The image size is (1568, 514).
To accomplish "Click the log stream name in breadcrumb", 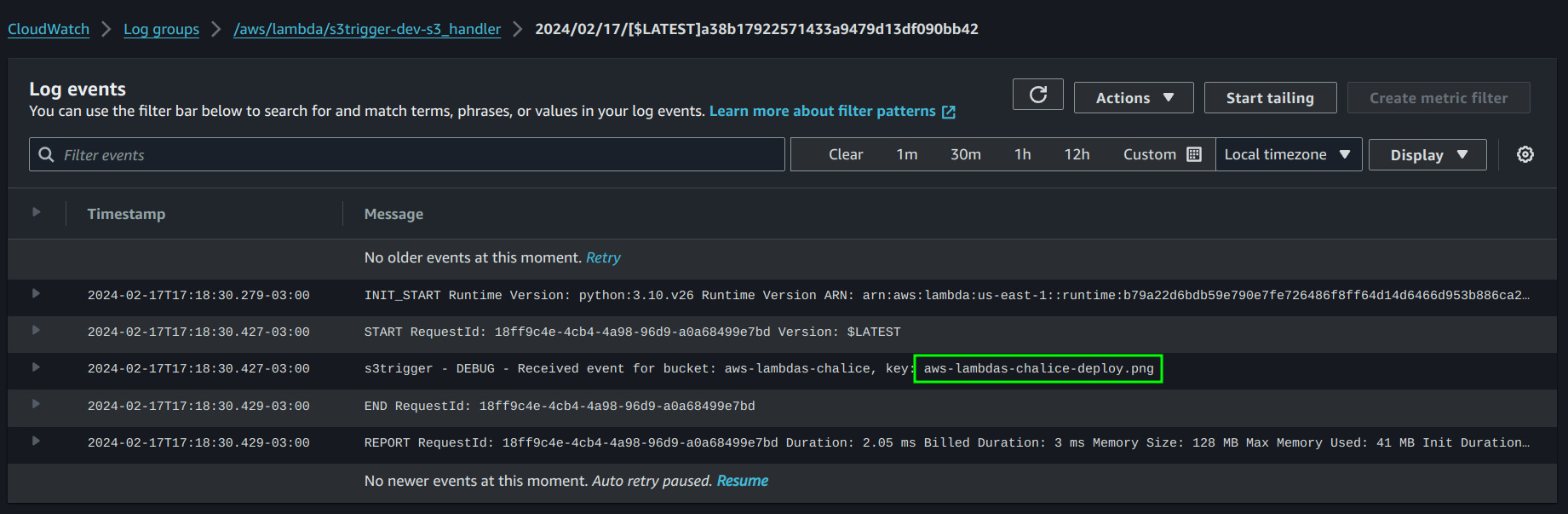I will [756, 29].
